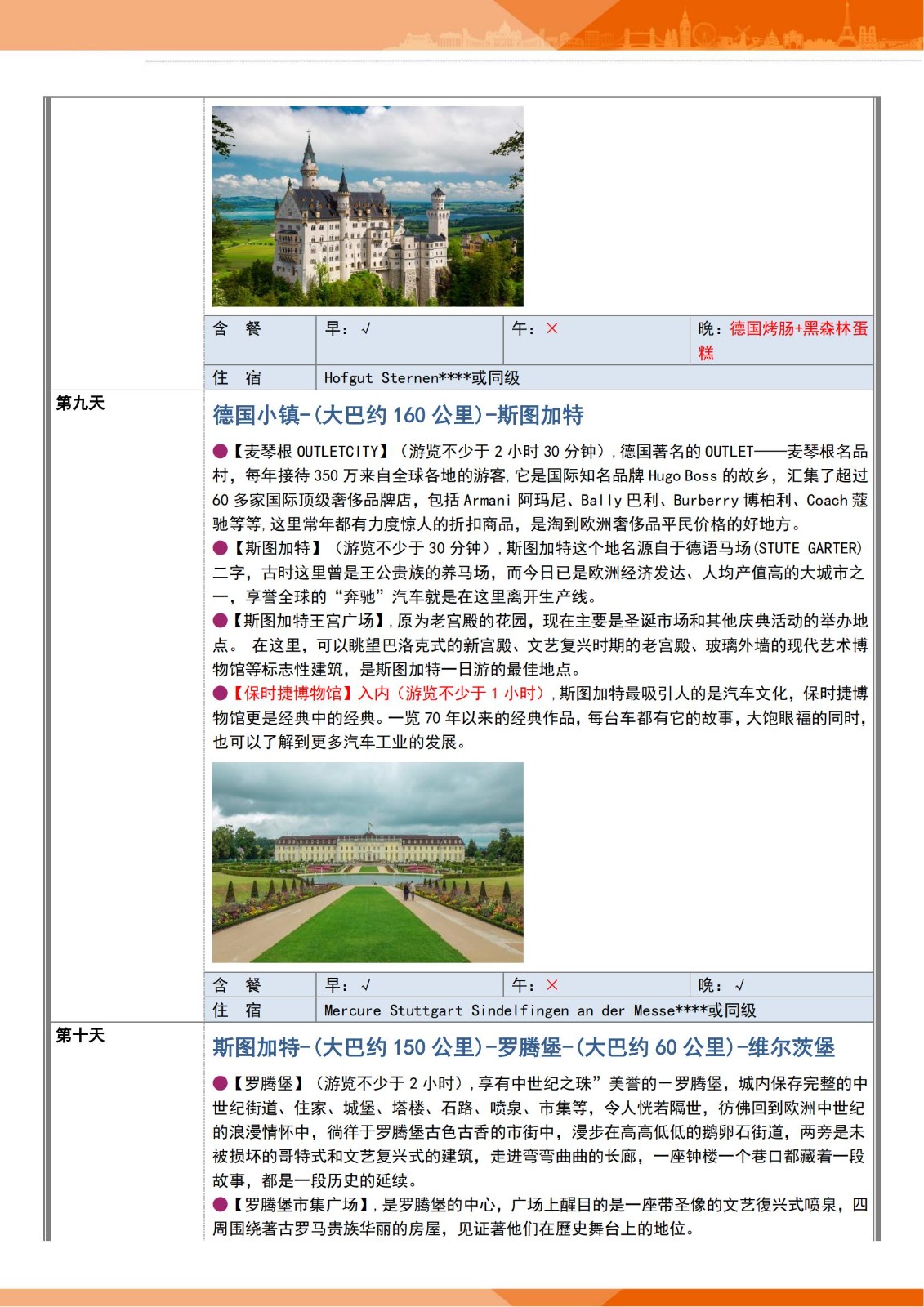Screen dimensions: 924x1307
Task: Click hotel name Hofgut Sternen****或同级
Action: [x=422, y=378]
